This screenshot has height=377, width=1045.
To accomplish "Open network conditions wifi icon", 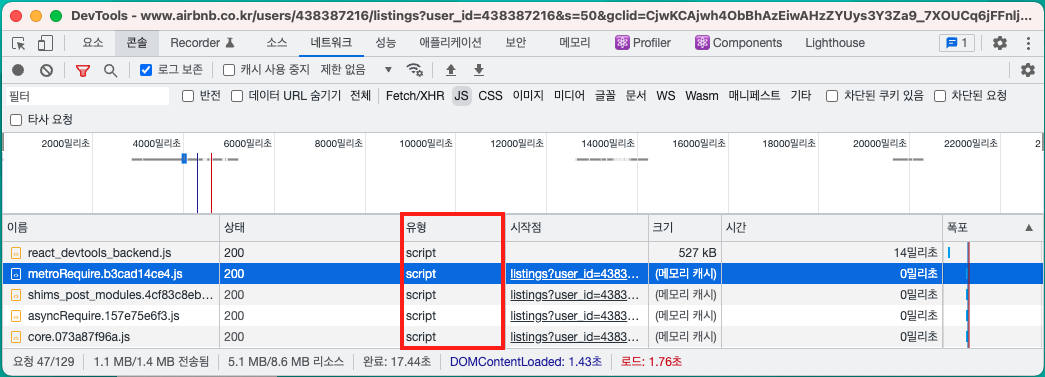I will 415,70.
